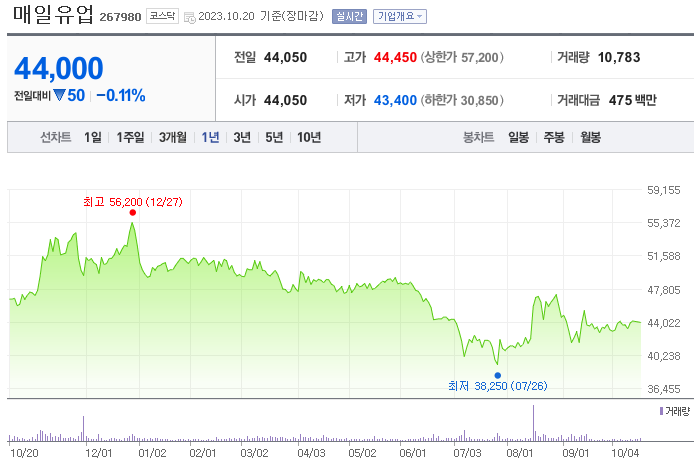Click the 최저 38,250 (07/26) annotation text
The height and width of the screenshot is (473, 694).
[x=497, y=386]
